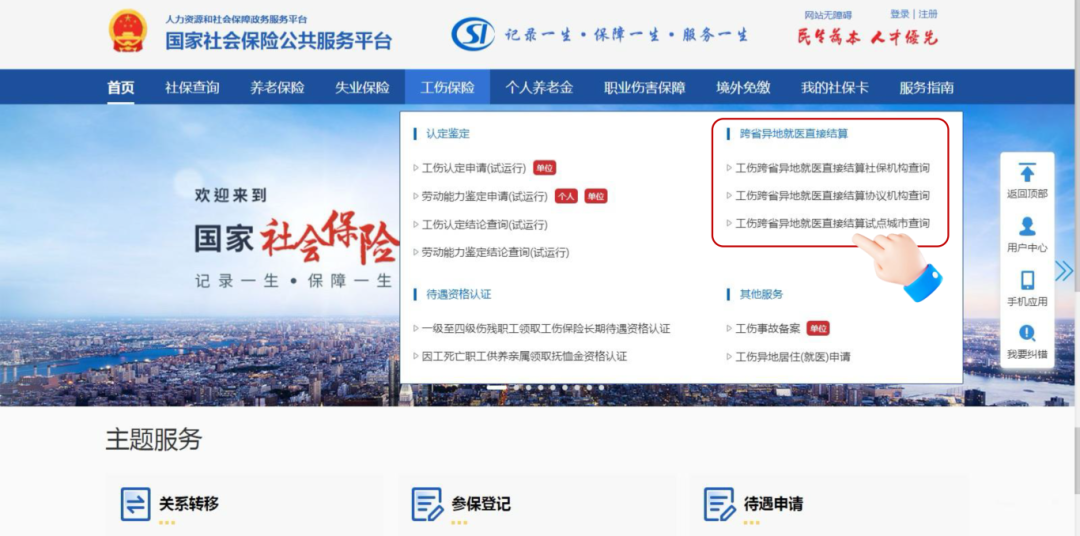Open 工伤跨省异地就医直接结算社保机构查询

833,167
